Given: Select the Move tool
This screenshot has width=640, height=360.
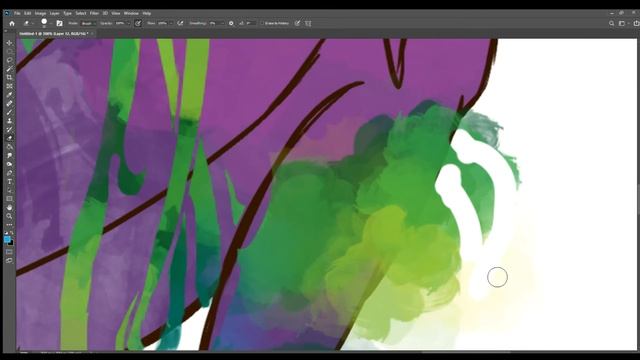Looking at the screenshot, I should point(9,43).
